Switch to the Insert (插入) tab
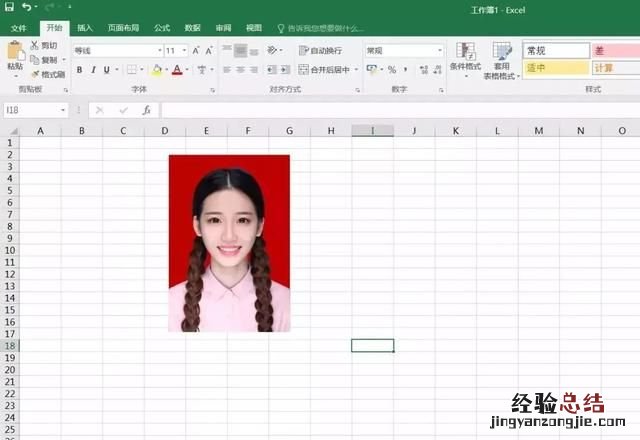The image size is (640, 440). tap(85, 28)
